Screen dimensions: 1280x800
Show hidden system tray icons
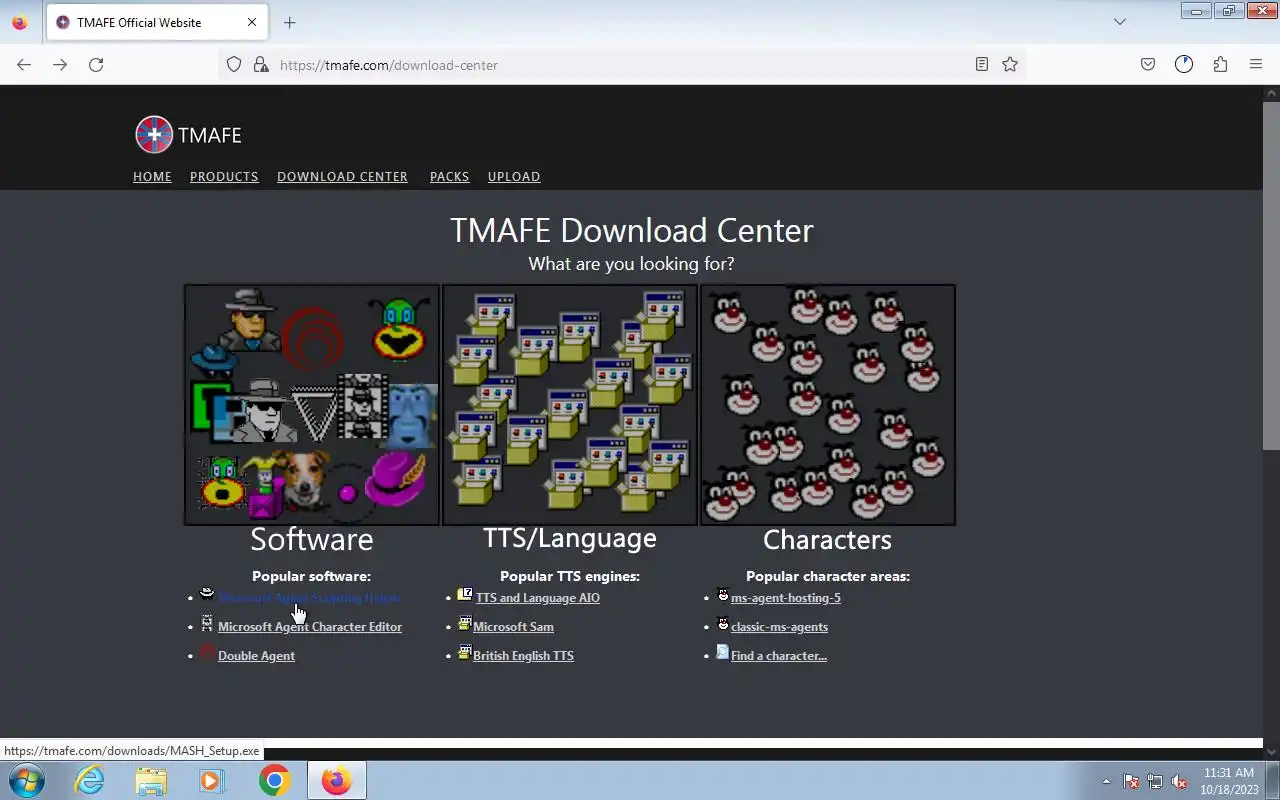click(1106, 781)
